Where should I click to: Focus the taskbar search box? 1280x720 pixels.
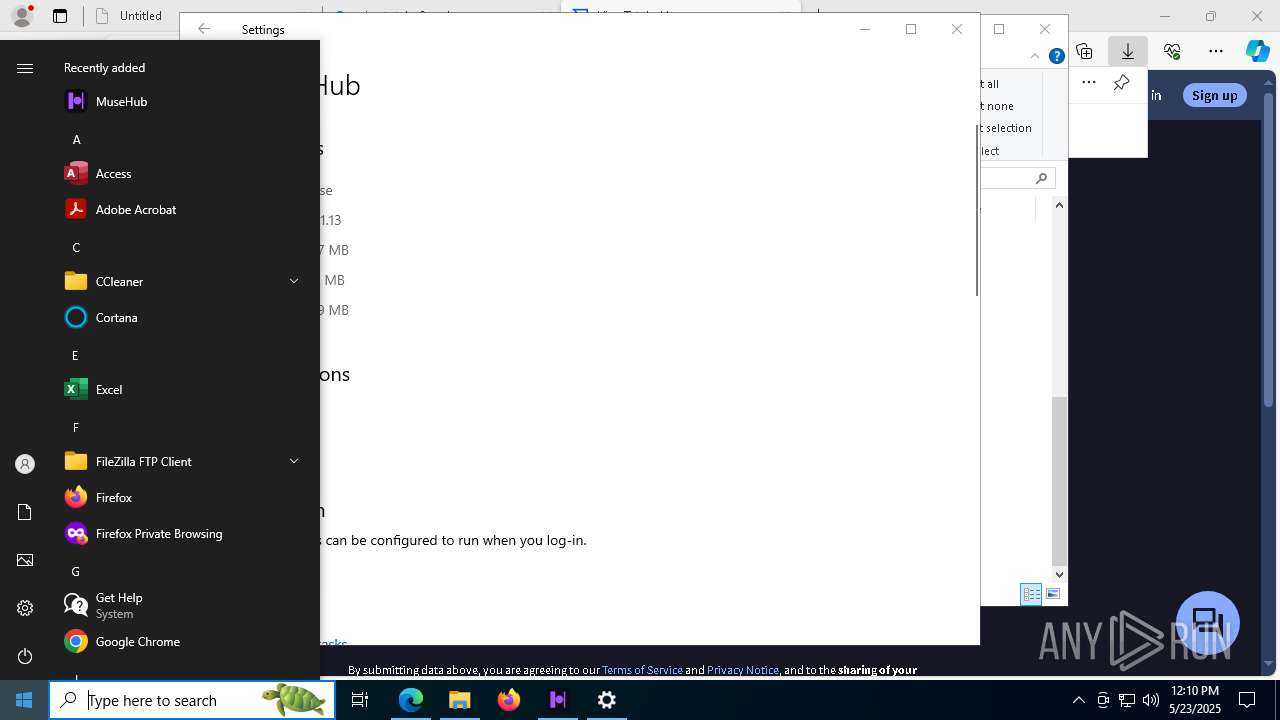pyautogui.click(x=192, y=700)
